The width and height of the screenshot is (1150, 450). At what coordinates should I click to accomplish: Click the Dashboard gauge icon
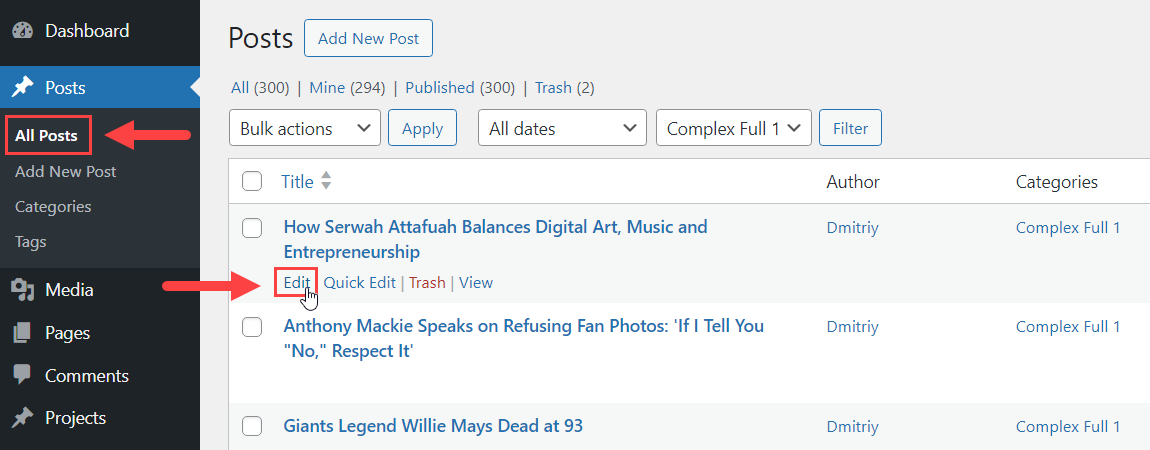(x=23, y=31)
